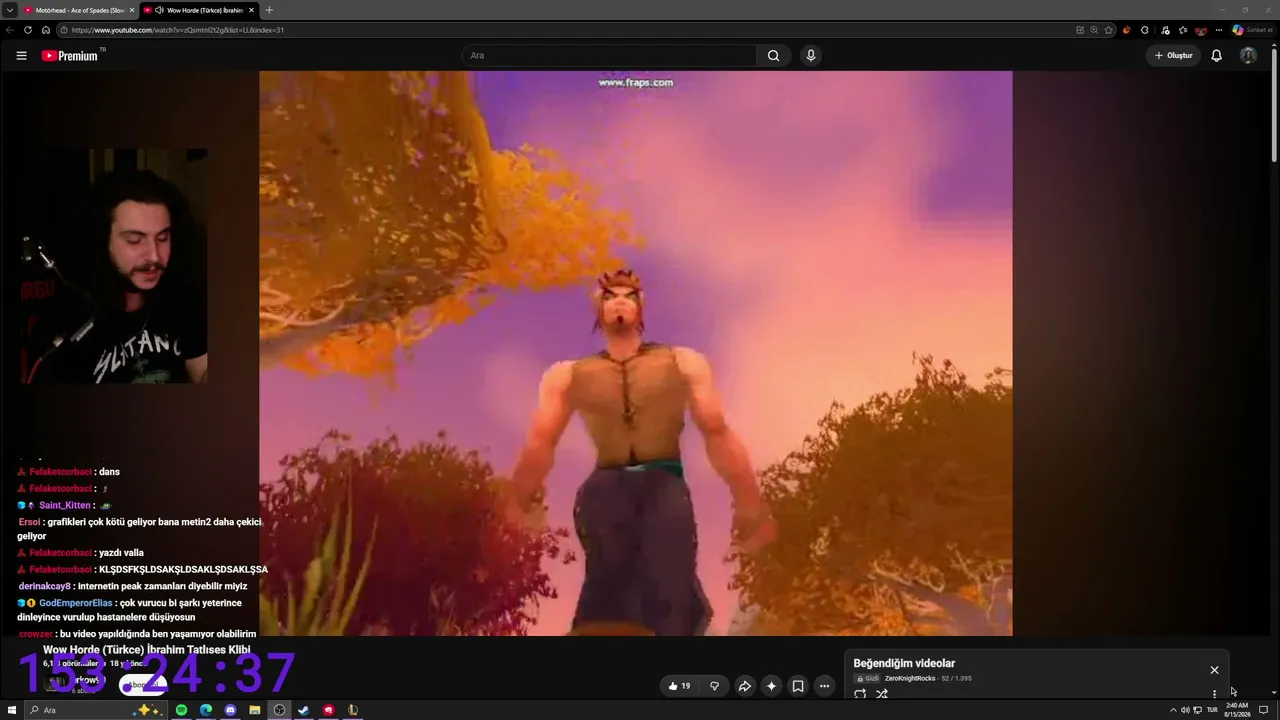Like the video with thumbs up
Screen dimensions: 1280x720
click(680, 686)
